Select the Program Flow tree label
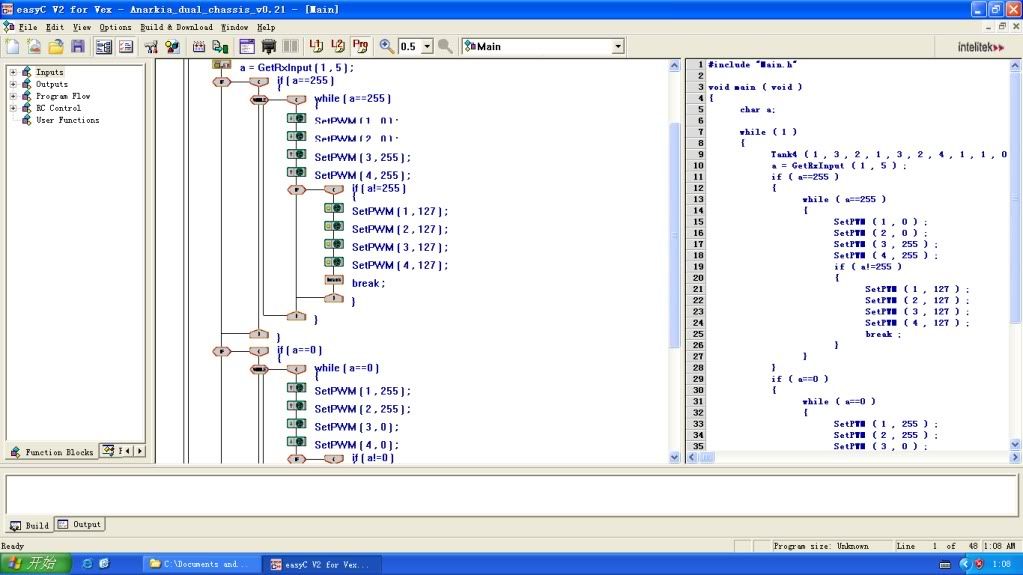This screenshot has height=575, width=1023. click(x=63, y=96)
